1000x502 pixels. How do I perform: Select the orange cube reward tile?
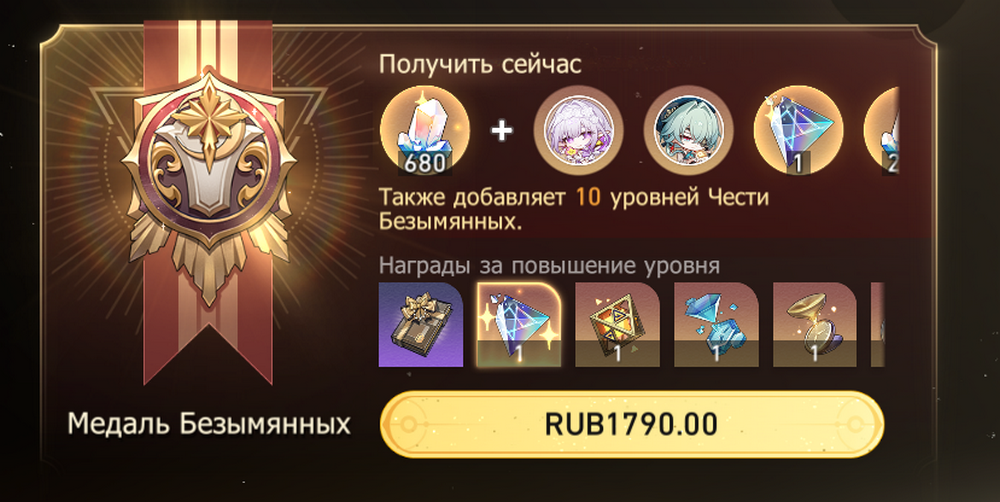click(617, 325)
